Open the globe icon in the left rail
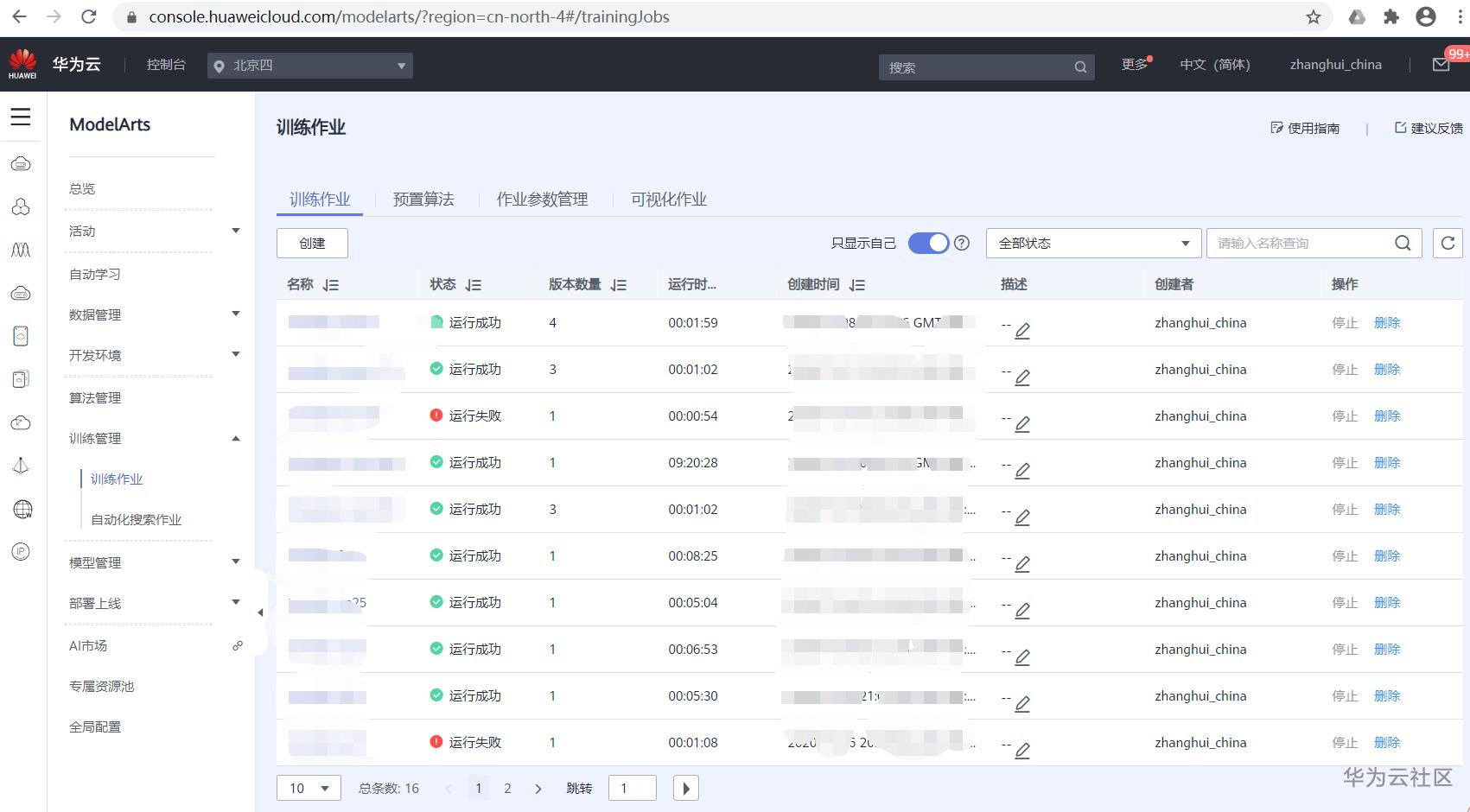 click(x=22, y=510)
